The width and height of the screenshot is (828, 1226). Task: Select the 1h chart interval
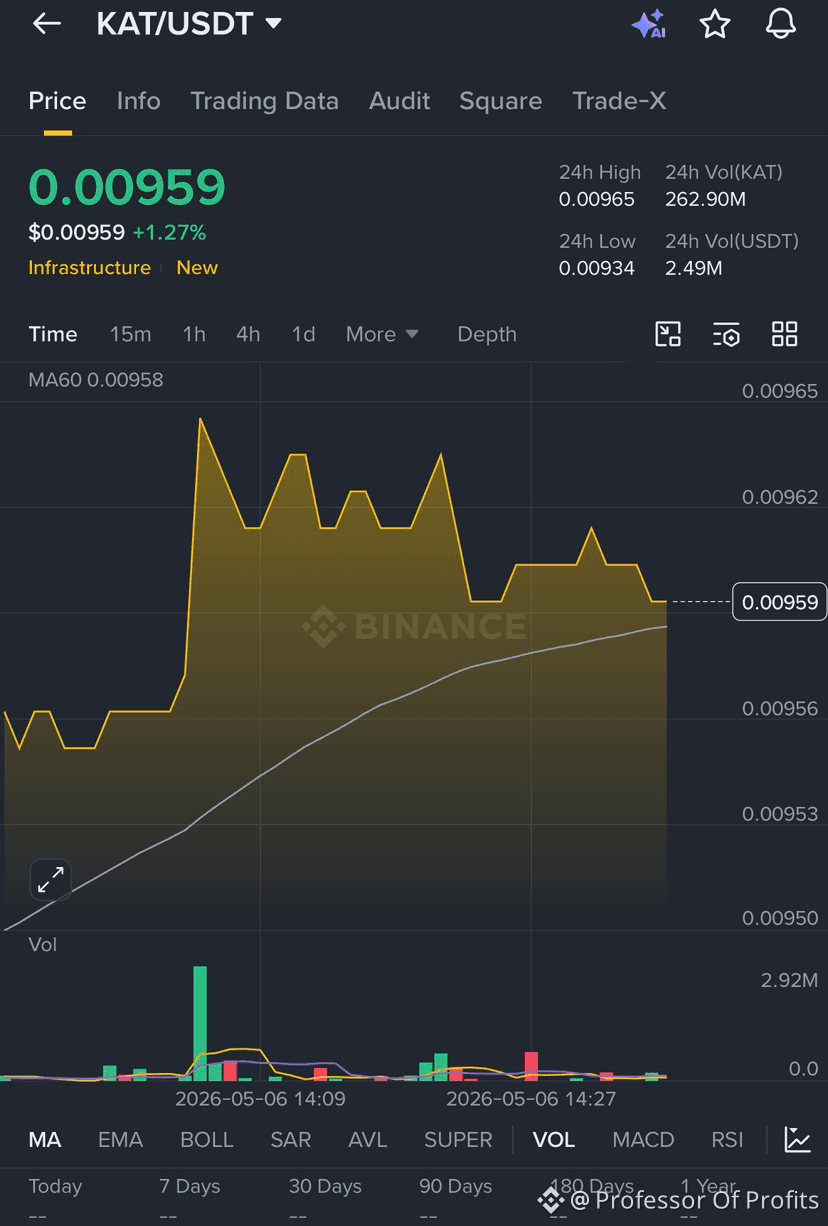pyautogui.click(x=194, y=335)
